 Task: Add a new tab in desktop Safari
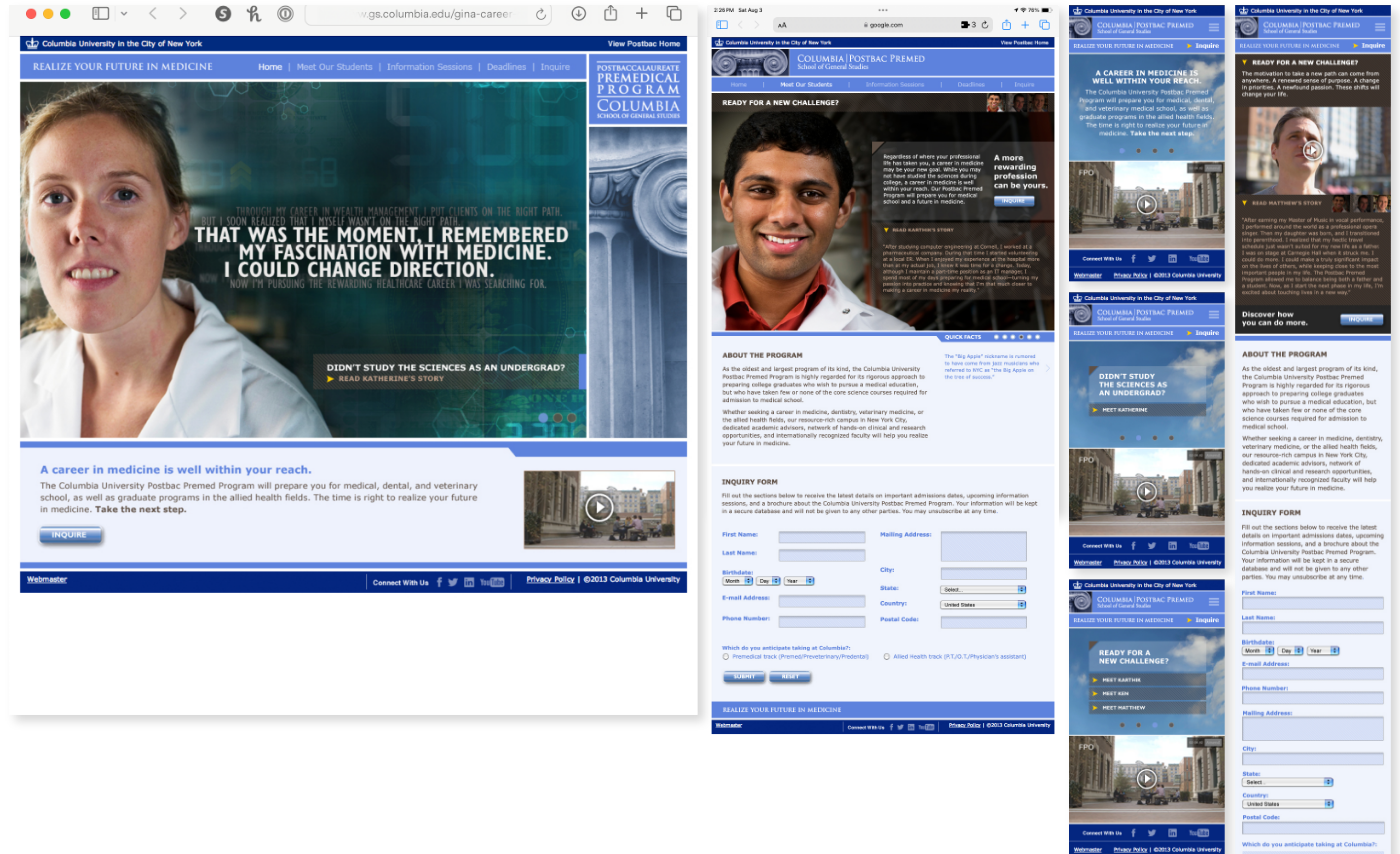point(642,14)
